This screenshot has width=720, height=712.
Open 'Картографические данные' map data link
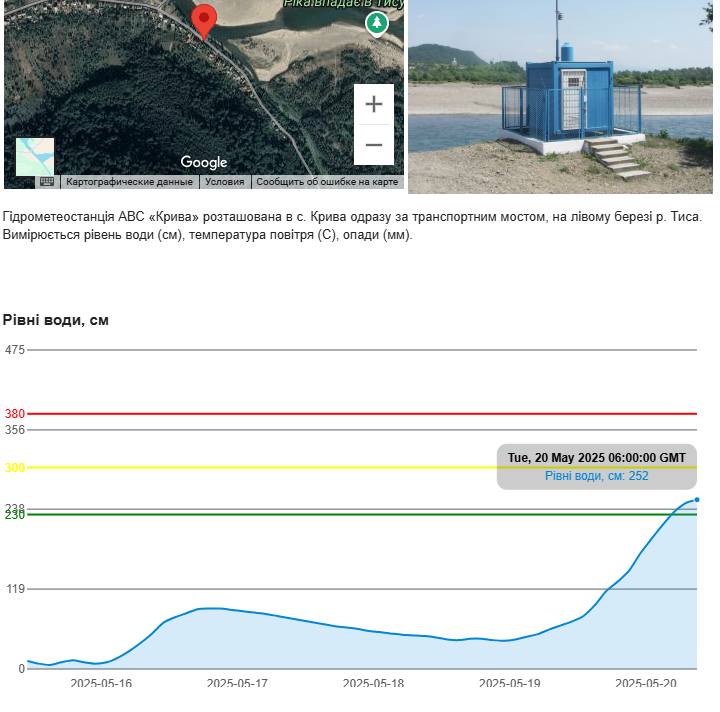coord(129,182)
